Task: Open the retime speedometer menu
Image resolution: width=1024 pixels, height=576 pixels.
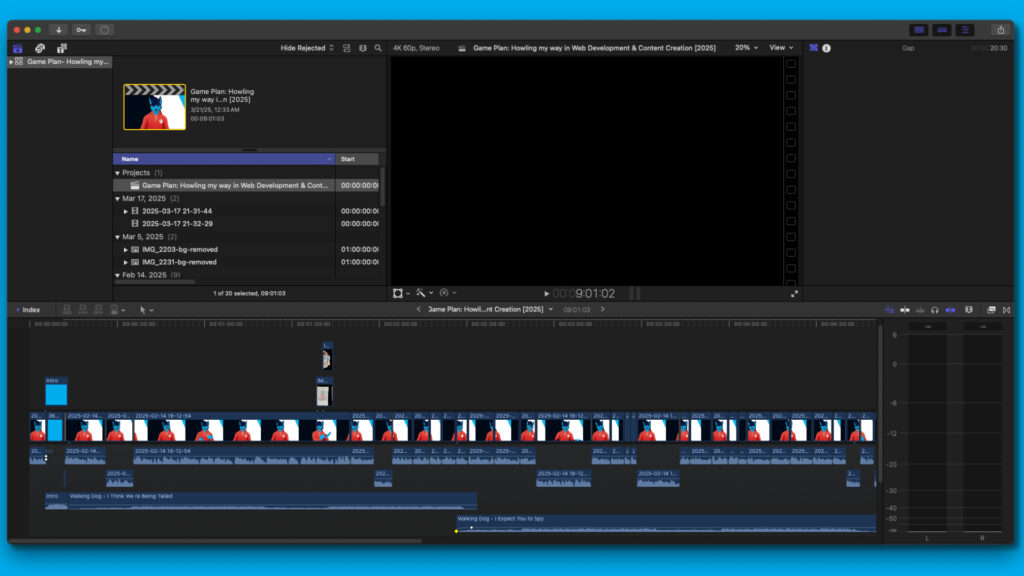Action: (448, 294)
